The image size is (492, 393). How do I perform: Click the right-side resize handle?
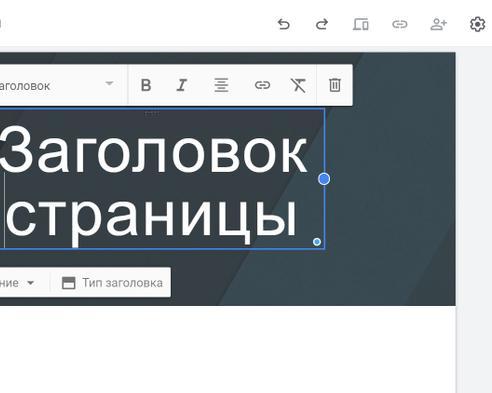(x=324, y=179)
